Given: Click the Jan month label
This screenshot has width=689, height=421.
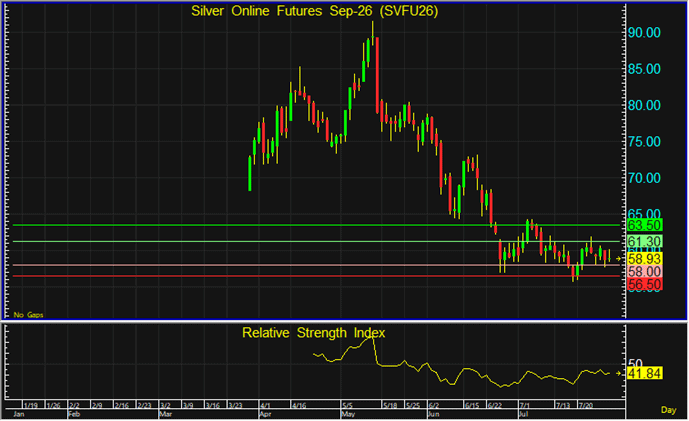Looking at the screenshot, I should click(x=18, y=414).
